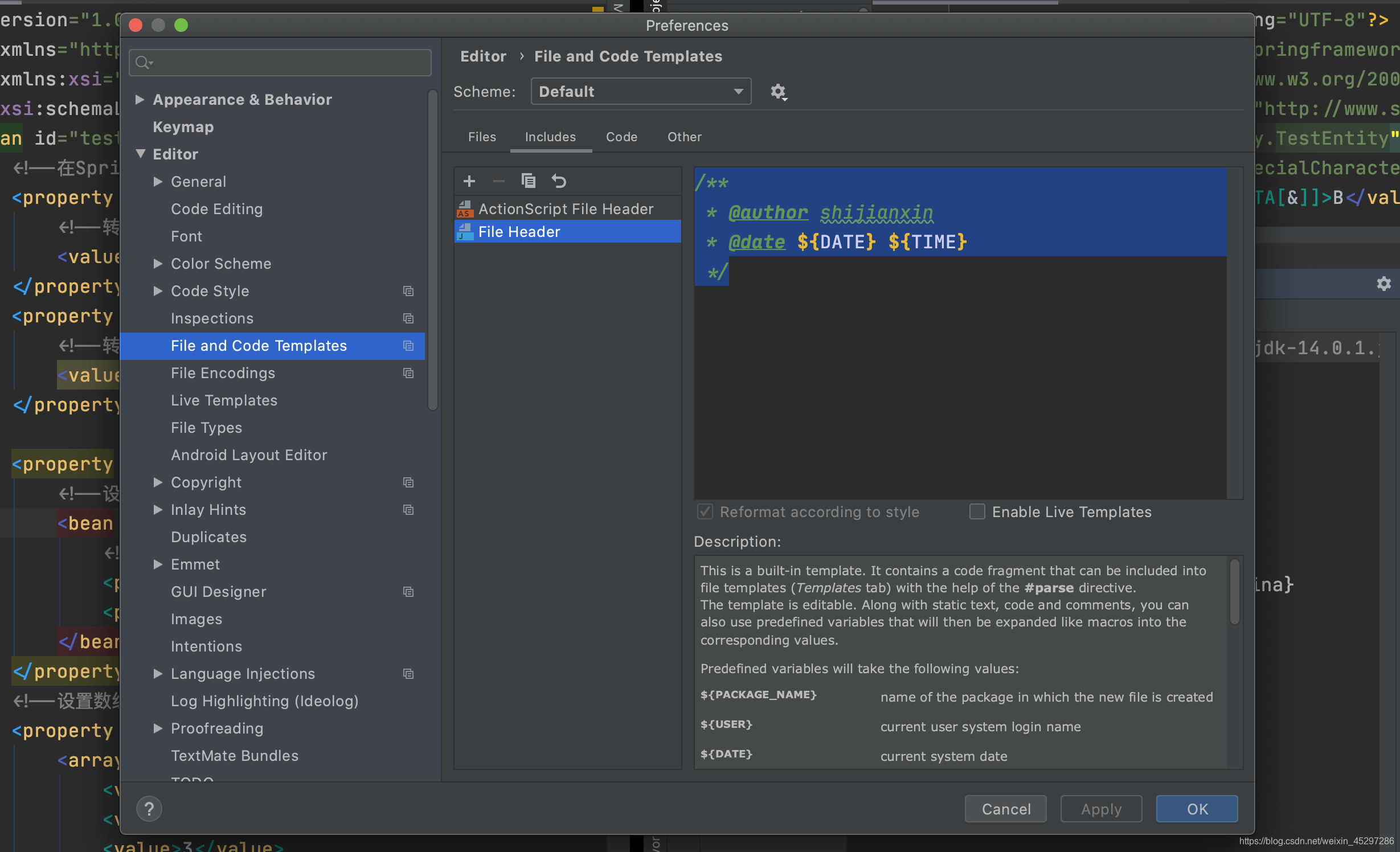Open Log Highlighting (Ideolog) settings
The width and height of the screenshot is (1400, 852).
[x=265, y=701]
